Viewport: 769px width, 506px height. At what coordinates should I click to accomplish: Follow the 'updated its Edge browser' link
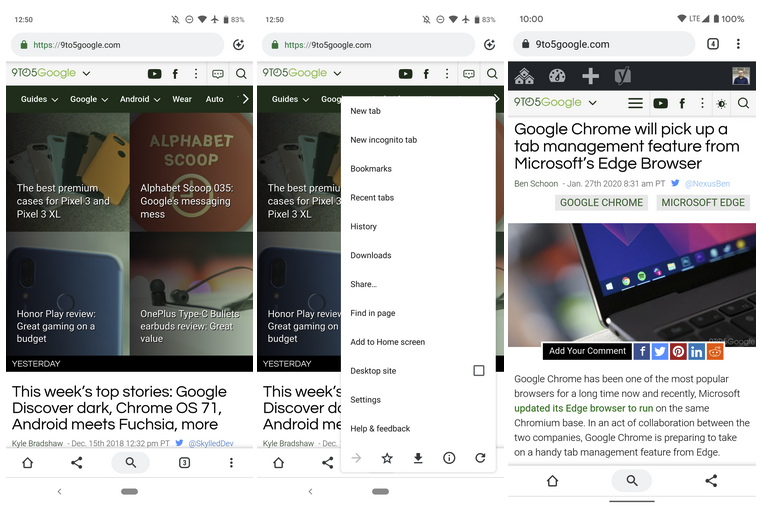[x=583, y=408]
